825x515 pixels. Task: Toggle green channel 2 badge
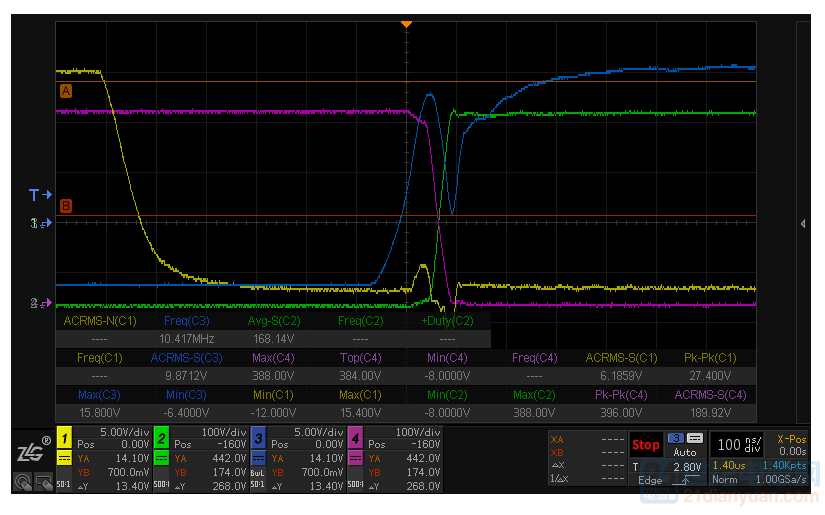pos(162,438)
